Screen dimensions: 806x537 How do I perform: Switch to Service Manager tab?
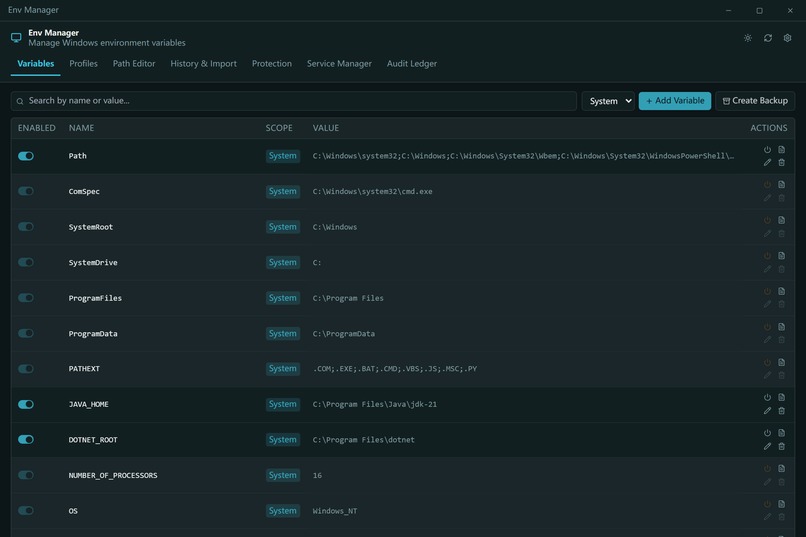coord(339,64)
